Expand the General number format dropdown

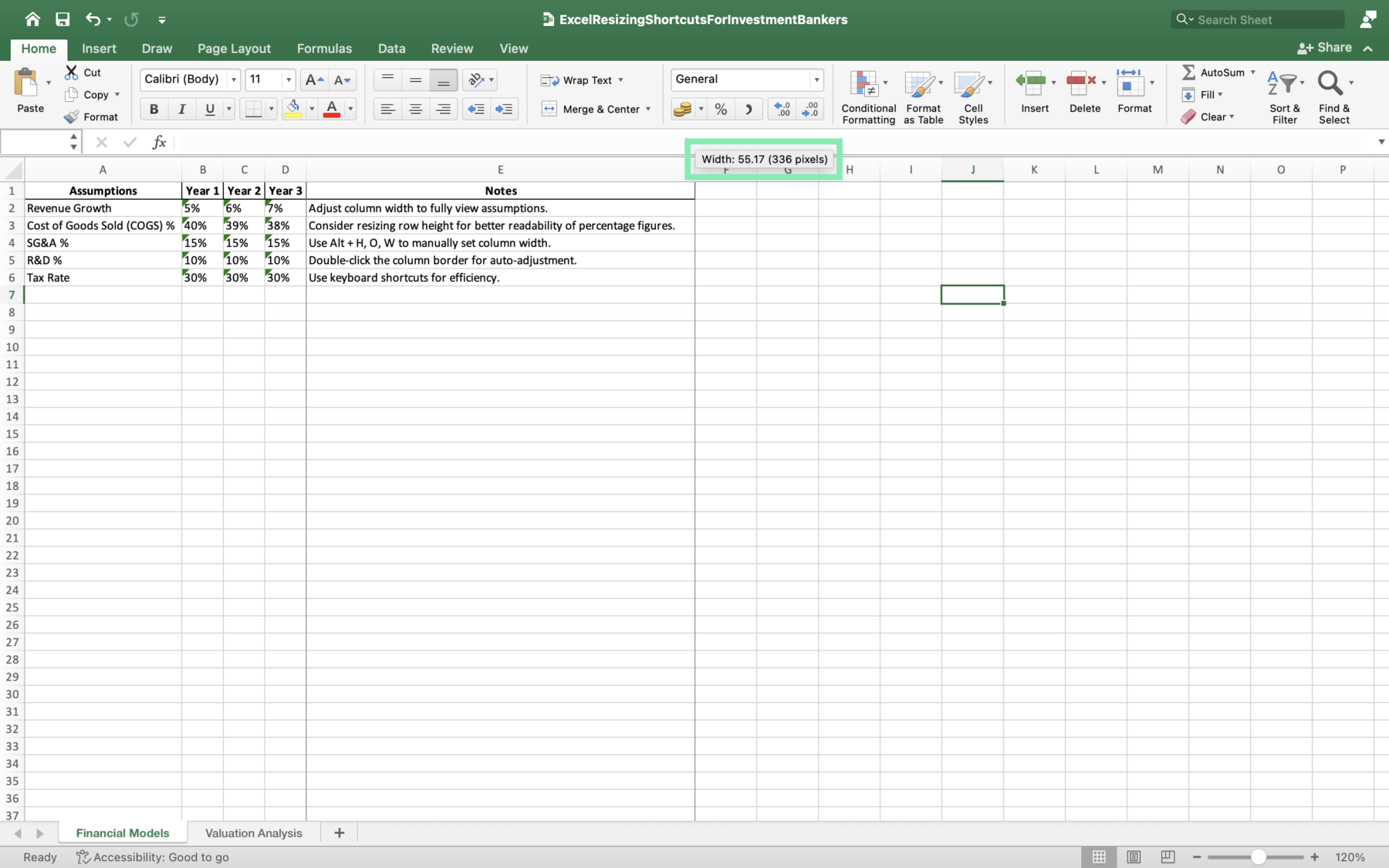[x=818, y=79]
